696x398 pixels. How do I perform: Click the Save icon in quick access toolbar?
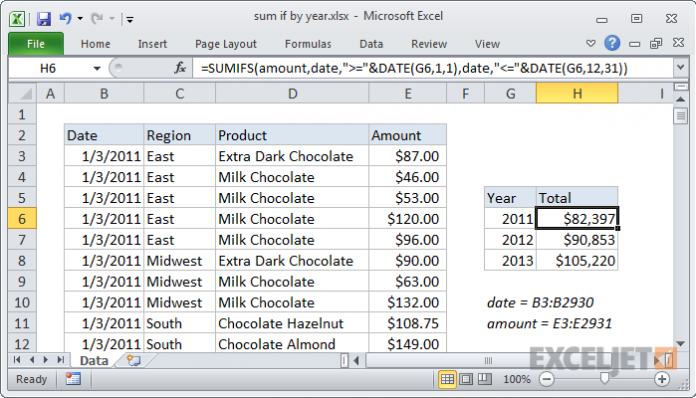pyautogui.click(x=44, y=19)
